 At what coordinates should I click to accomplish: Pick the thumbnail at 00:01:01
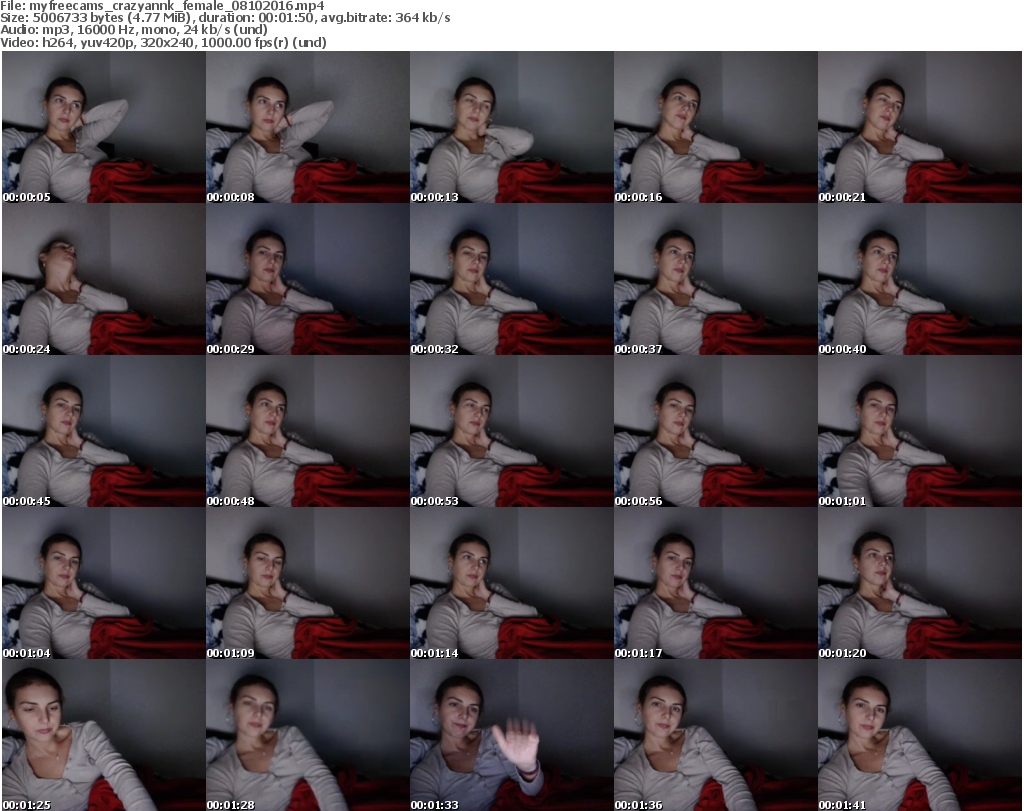[920, 432]
